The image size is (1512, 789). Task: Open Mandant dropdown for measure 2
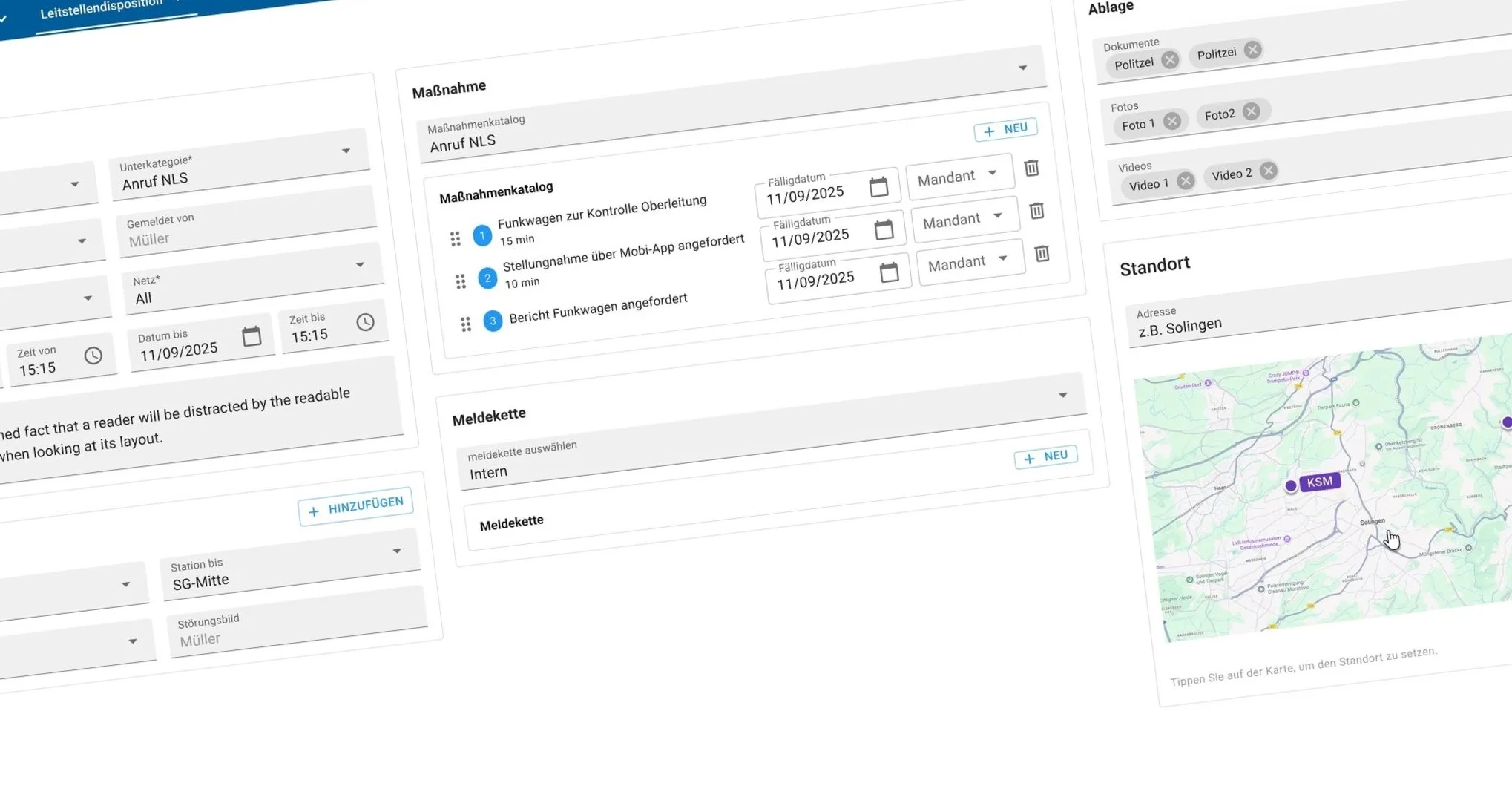pos(965,219)
